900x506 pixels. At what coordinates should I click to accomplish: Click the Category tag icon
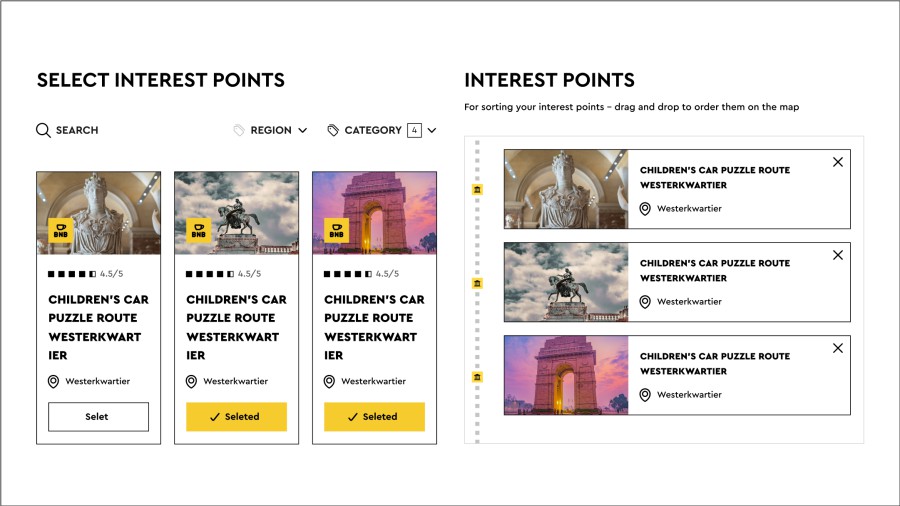[333, 130]
